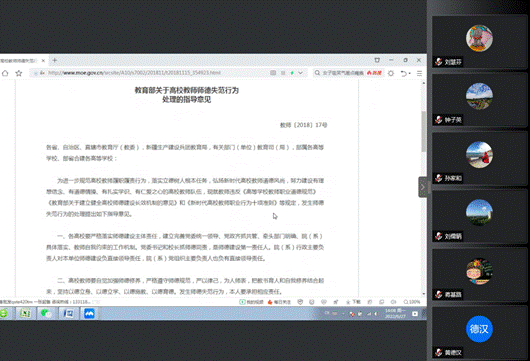530x361 pixels.
Task: Toggle 黄德汉's muted microphone icon
Action: (x=438, y=353)
